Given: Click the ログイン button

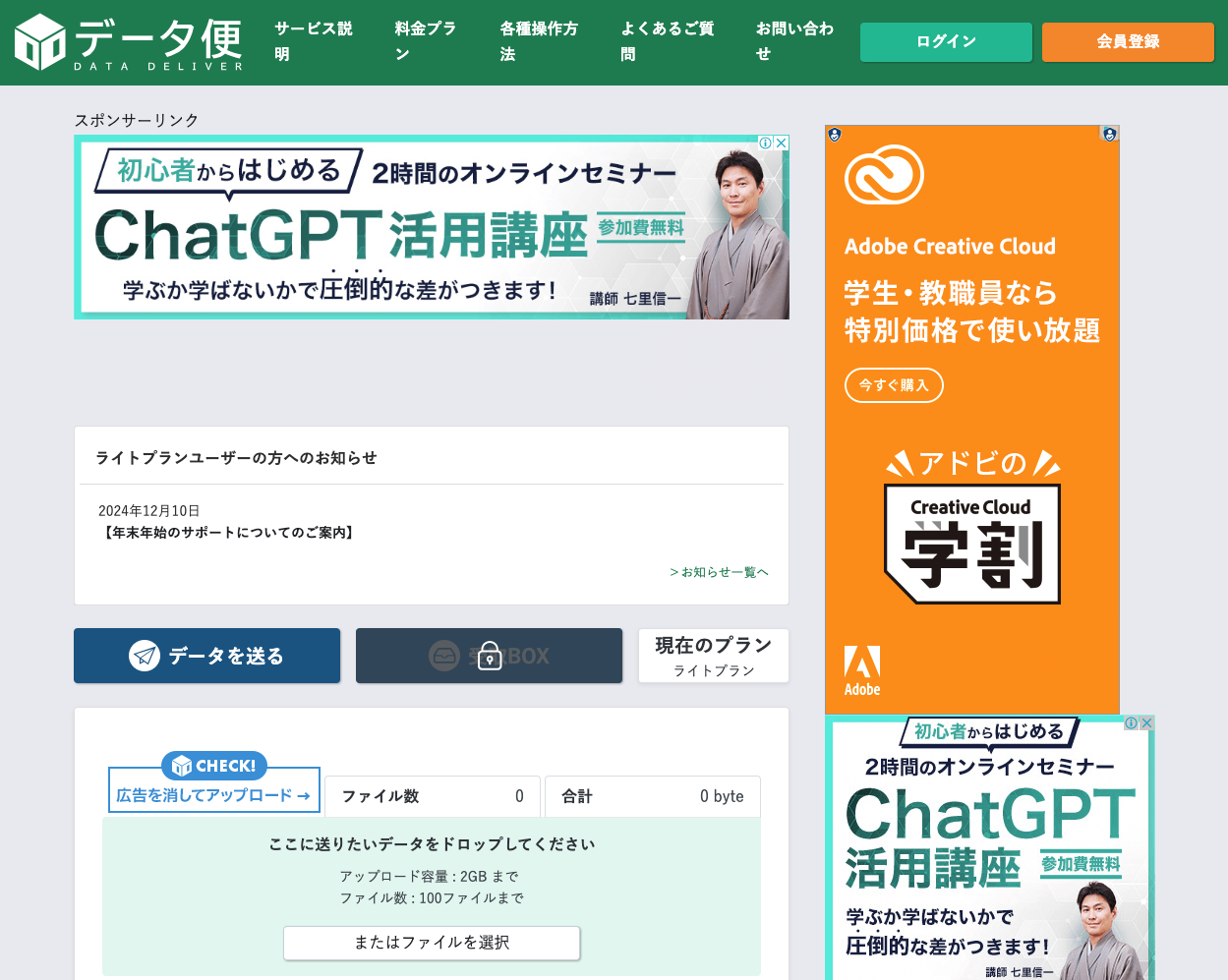Looking at the screenshot, I should (945, 41).
